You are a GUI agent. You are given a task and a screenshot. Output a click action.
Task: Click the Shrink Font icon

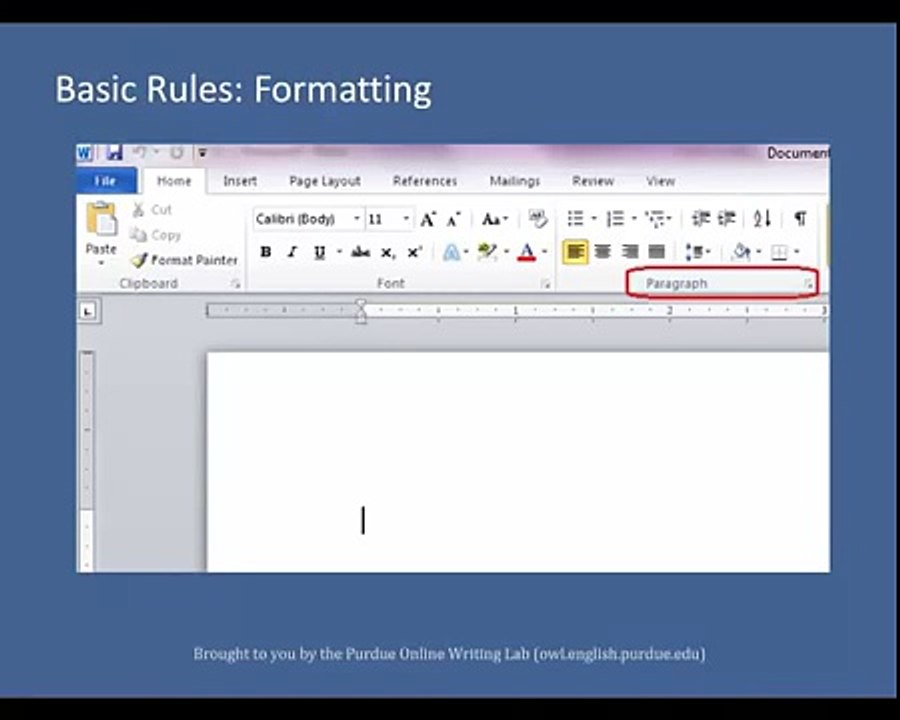coord(453,219)
